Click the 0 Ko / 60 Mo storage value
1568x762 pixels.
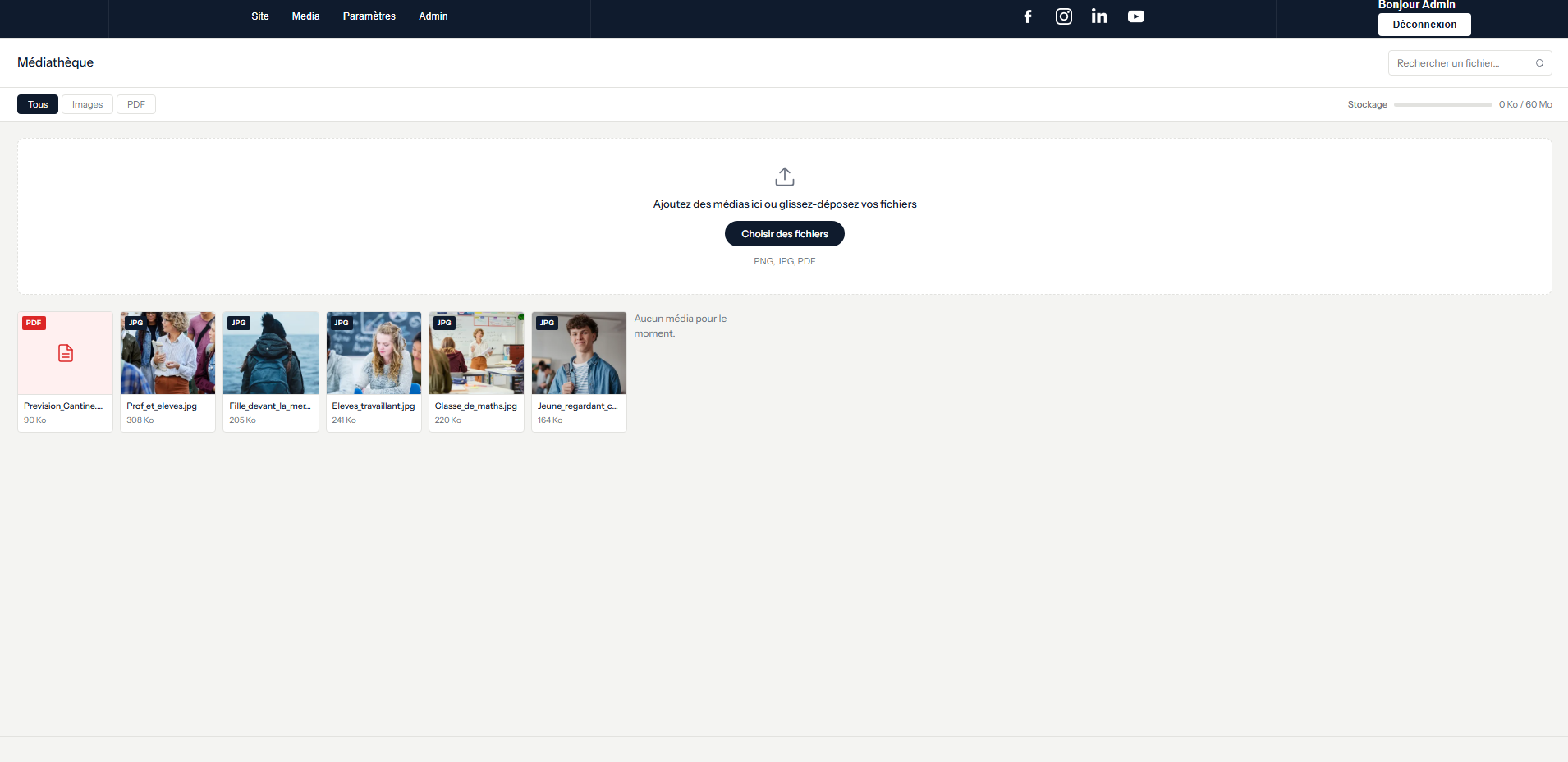pyautogui.click(x=1525, y=104)
